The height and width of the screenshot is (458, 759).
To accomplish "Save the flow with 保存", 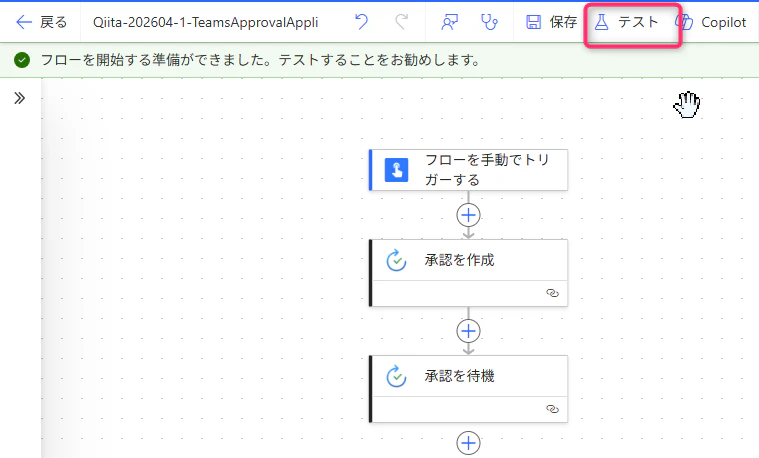I will point(551,22).
